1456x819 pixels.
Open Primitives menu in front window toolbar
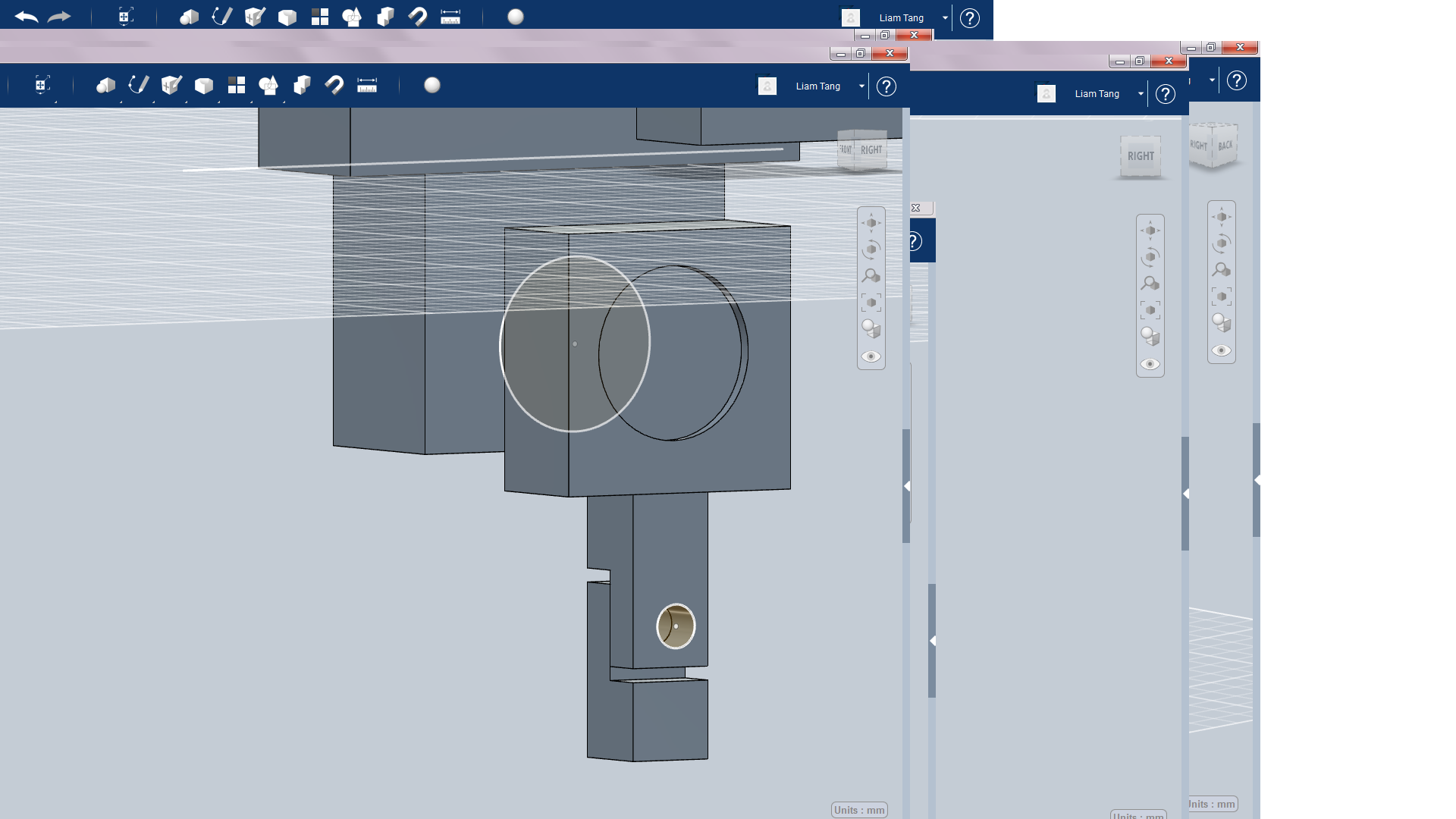coord(106,86)
